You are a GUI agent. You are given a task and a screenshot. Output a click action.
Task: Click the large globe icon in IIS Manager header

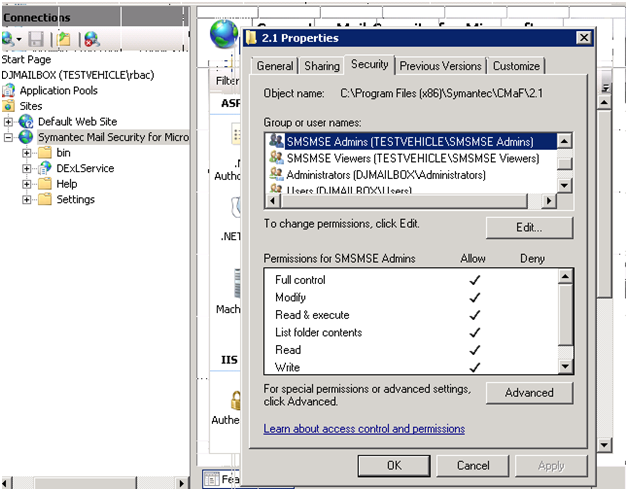click(x=223, y=34)
